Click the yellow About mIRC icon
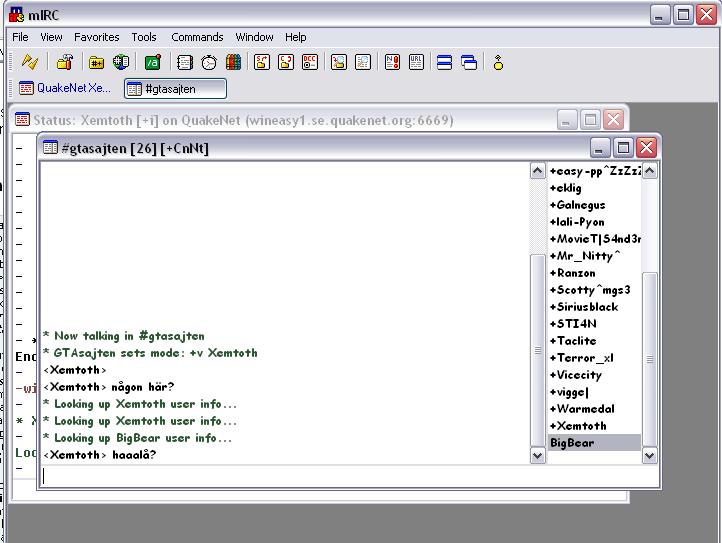The image size is (722, 543). click(x=498, y=62)
